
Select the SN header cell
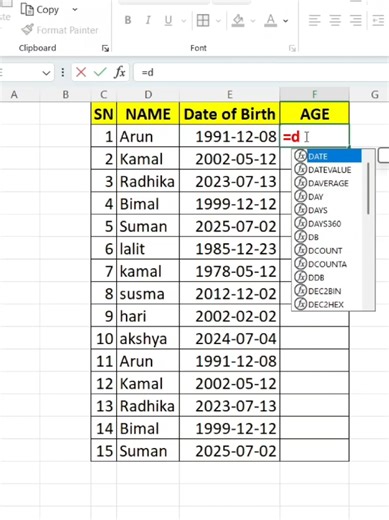click(104, 114)
